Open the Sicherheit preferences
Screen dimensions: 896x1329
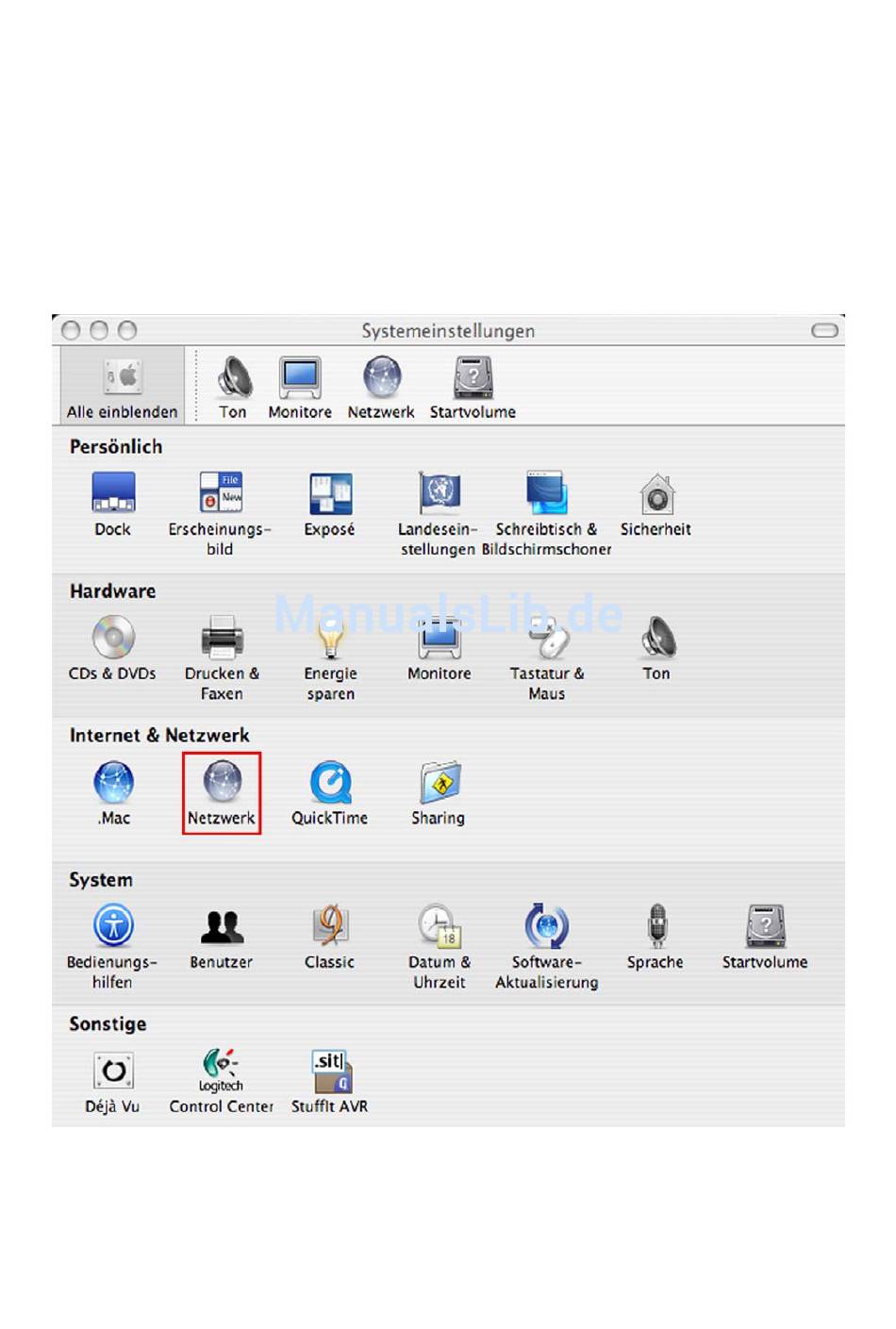[x=656, y=505]
